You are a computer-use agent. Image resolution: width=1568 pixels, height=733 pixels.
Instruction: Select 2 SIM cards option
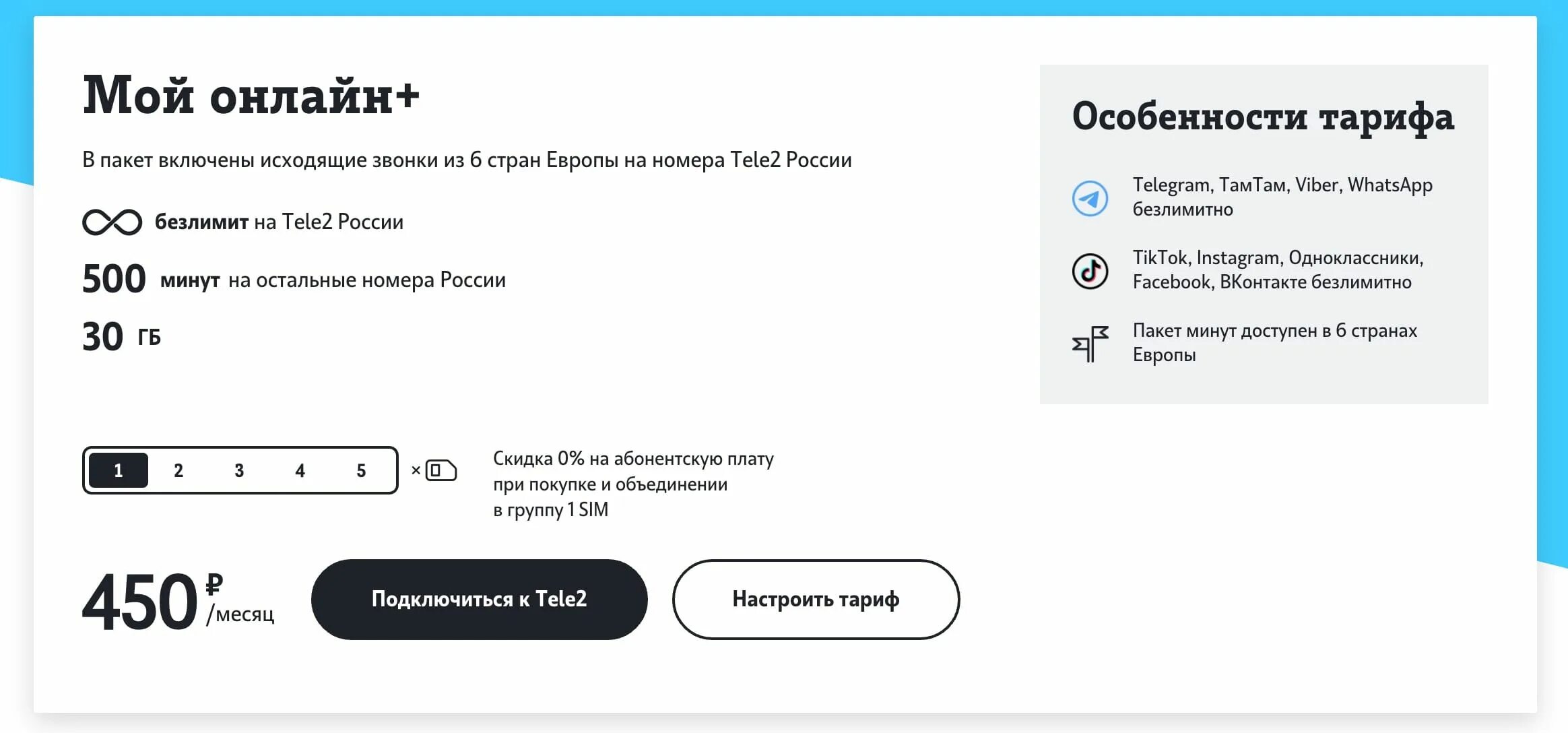pyautogui.click(x=178, y=470)
